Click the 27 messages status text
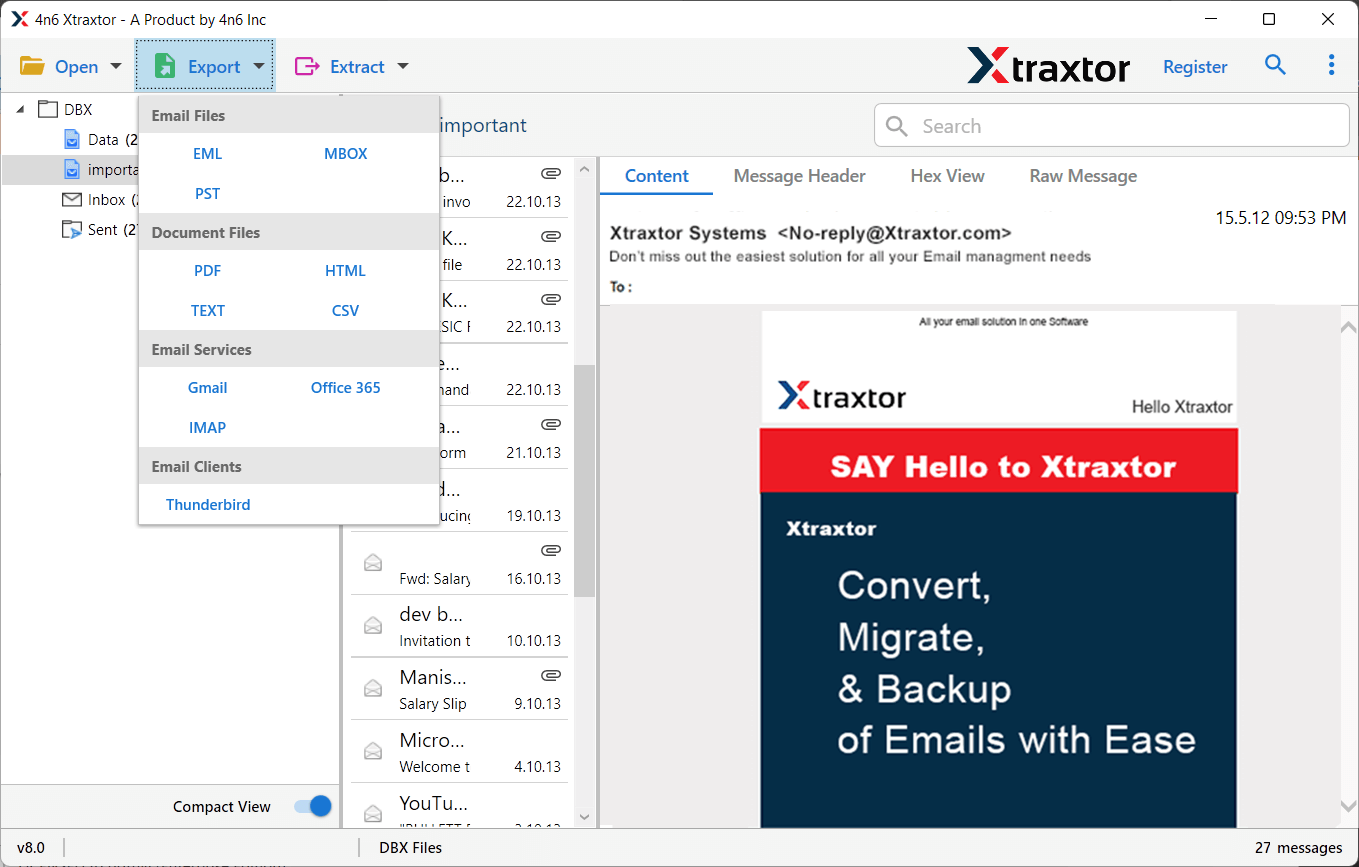The width and height of the screenshot is (1359, 867). (x=1299, y=848)
